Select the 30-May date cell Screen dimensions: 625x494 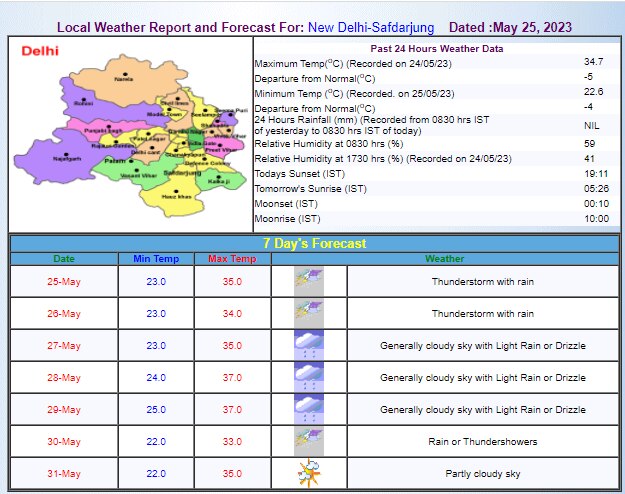[64, 441]
